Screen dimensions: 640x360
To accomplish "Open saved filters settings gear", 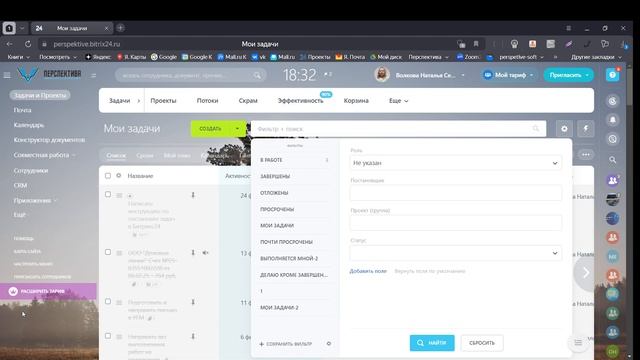I will (x=329, y=344).
